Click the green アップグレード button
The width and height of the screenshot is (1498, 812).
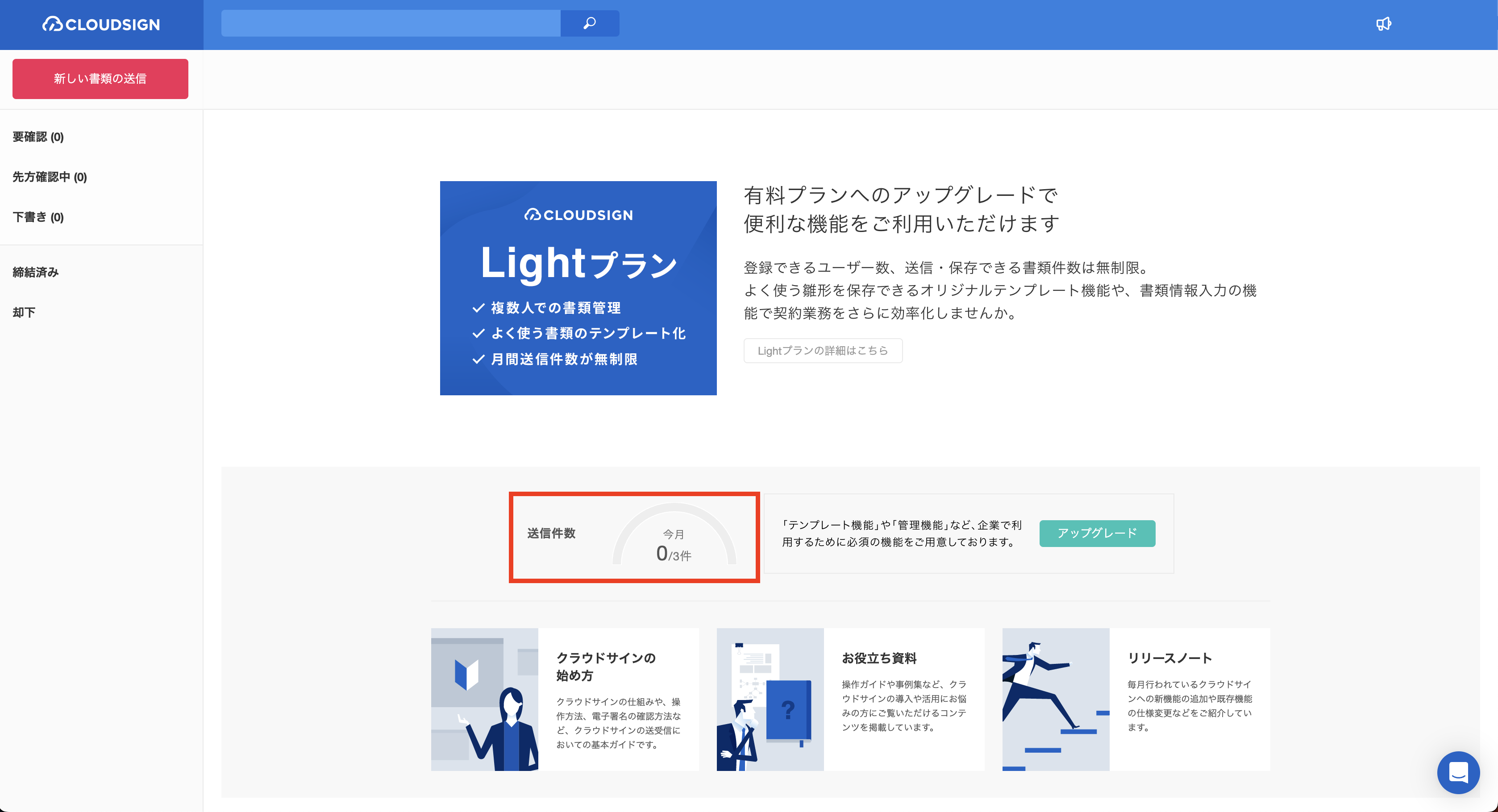[1097, 533]
